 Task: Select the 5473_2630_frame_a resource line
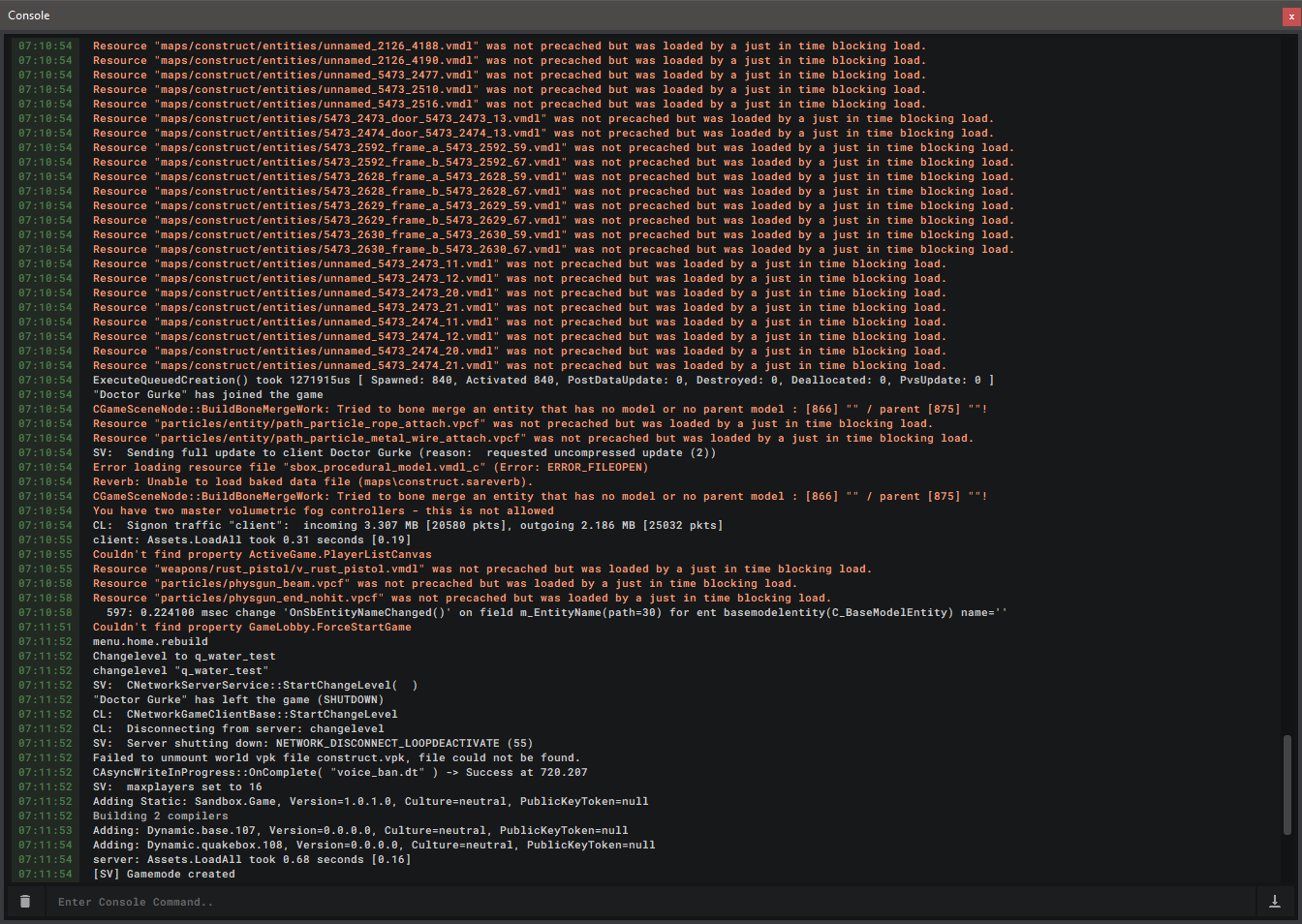coord(554,234)
